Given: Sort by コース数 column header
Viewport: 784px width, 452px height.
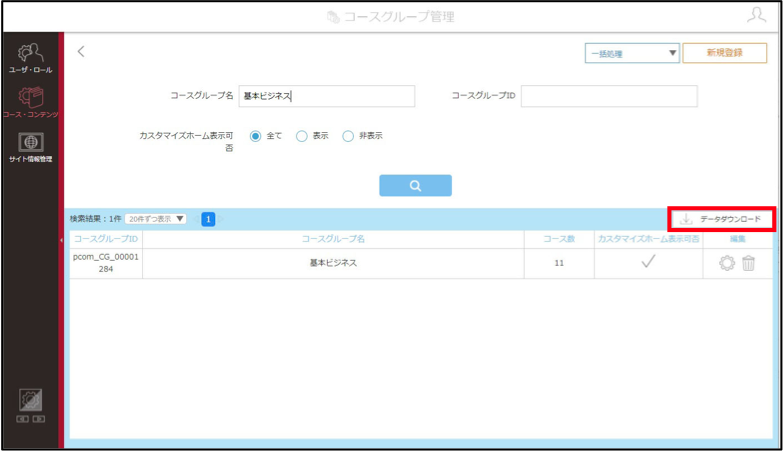Looking at the screenshot, I should point(559,239).
